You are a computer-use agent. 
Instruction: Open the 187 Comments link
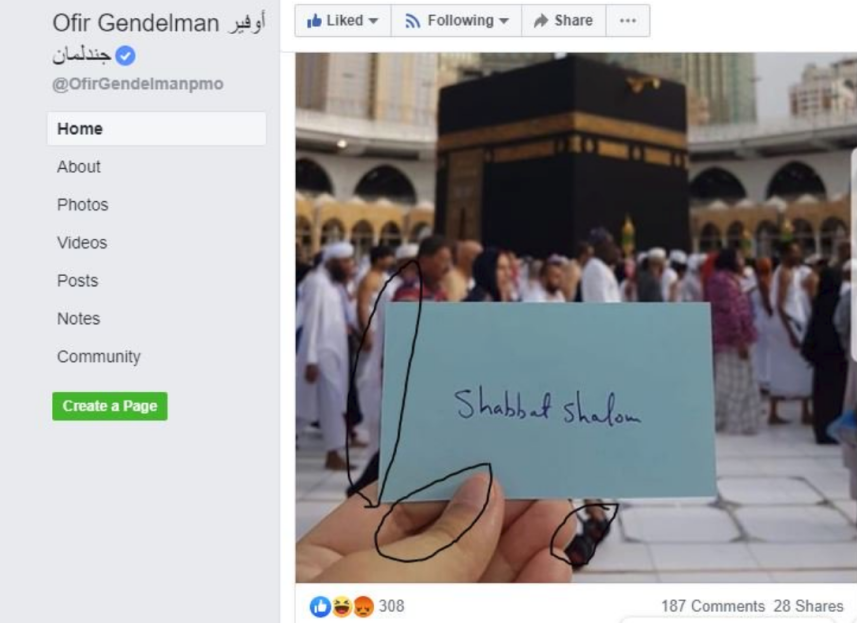coord(713,606)
